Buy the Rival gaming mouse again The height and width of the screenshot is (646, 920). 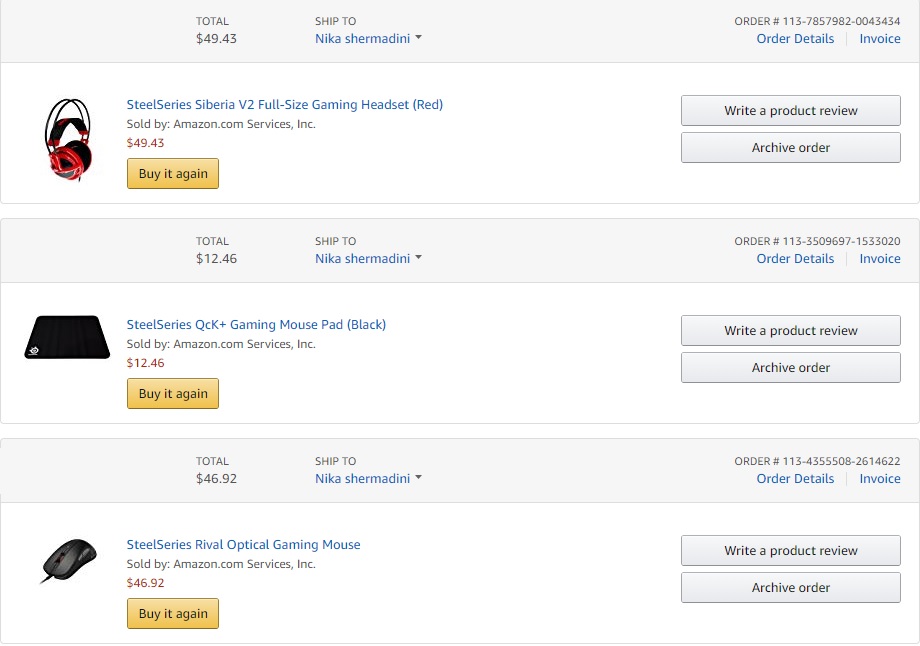[173, 614]
